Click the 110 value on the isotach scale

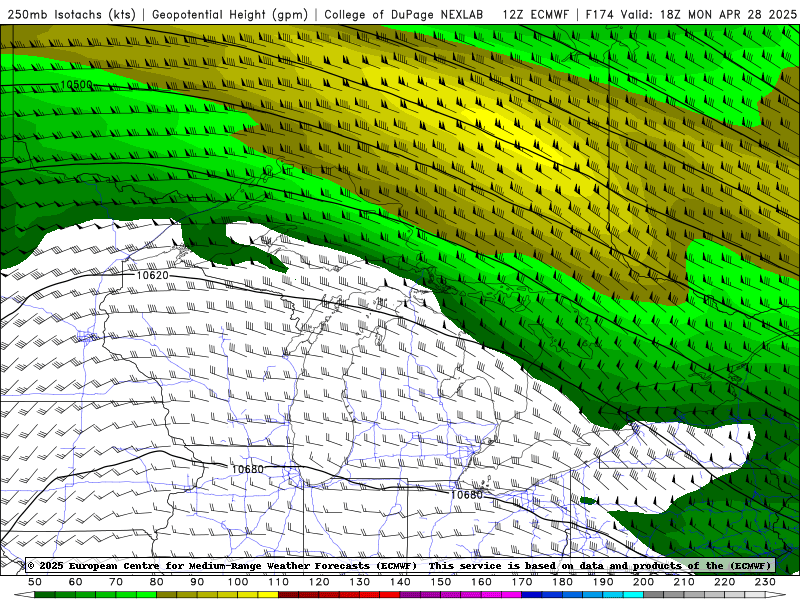(279, 582)
